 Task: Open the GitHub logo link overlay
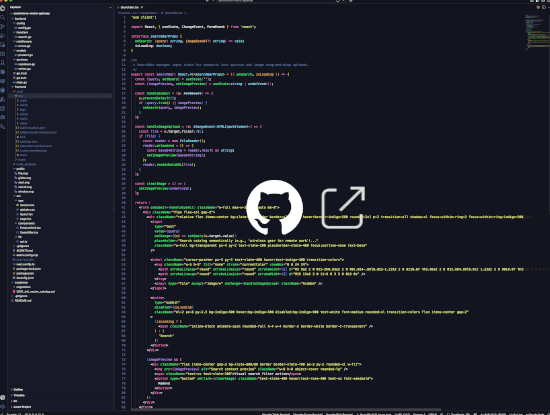(274, 207)
